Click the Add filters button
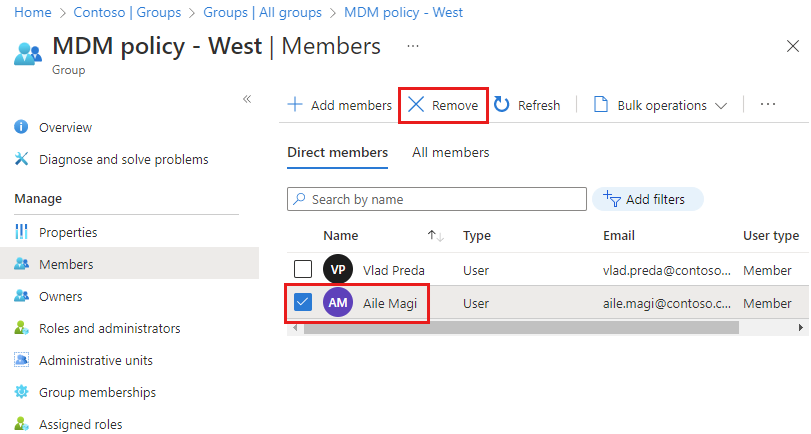This screenshot has height=434, width=811. click(647, 199)
